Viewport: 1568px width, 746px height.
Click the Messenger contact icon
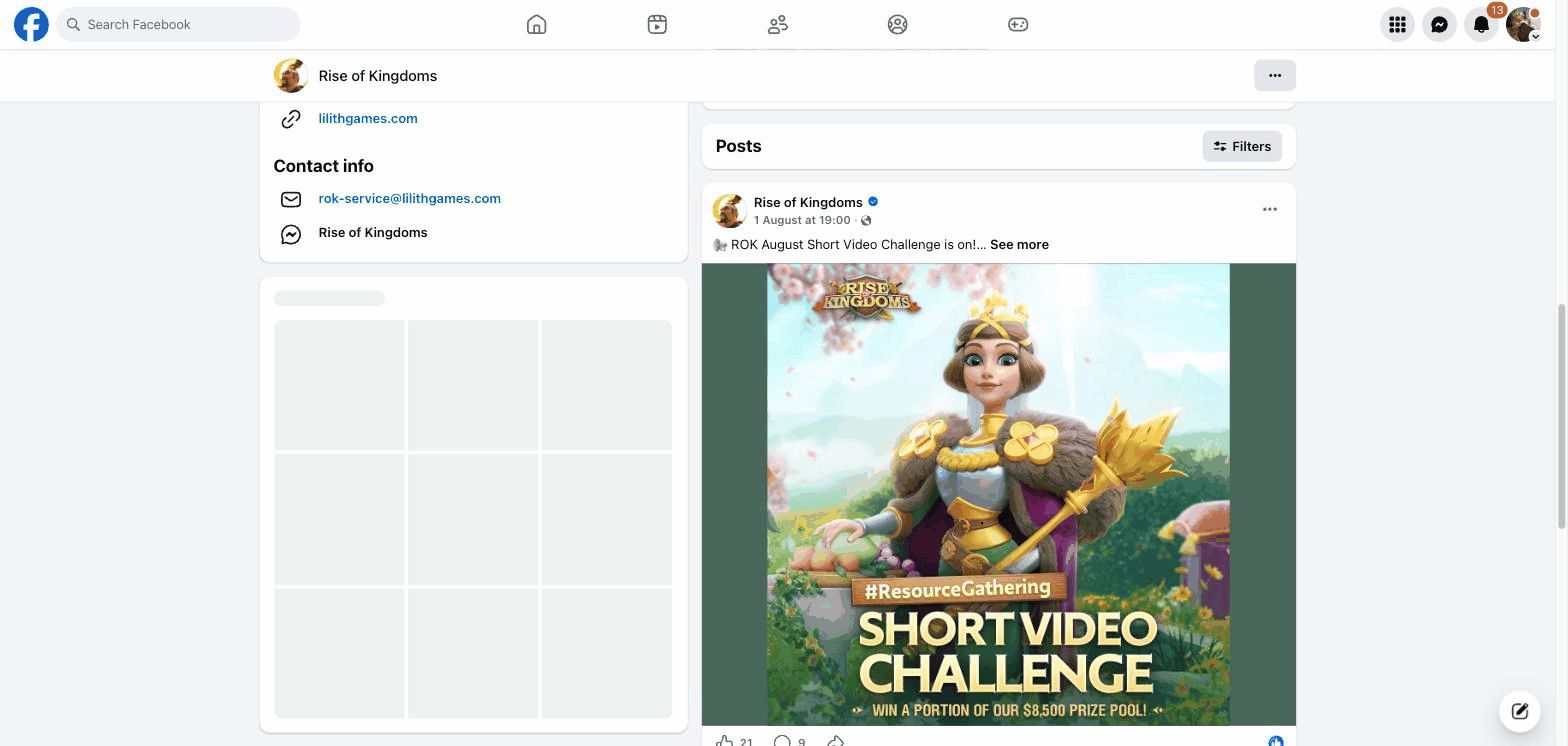tap(291, 234)
